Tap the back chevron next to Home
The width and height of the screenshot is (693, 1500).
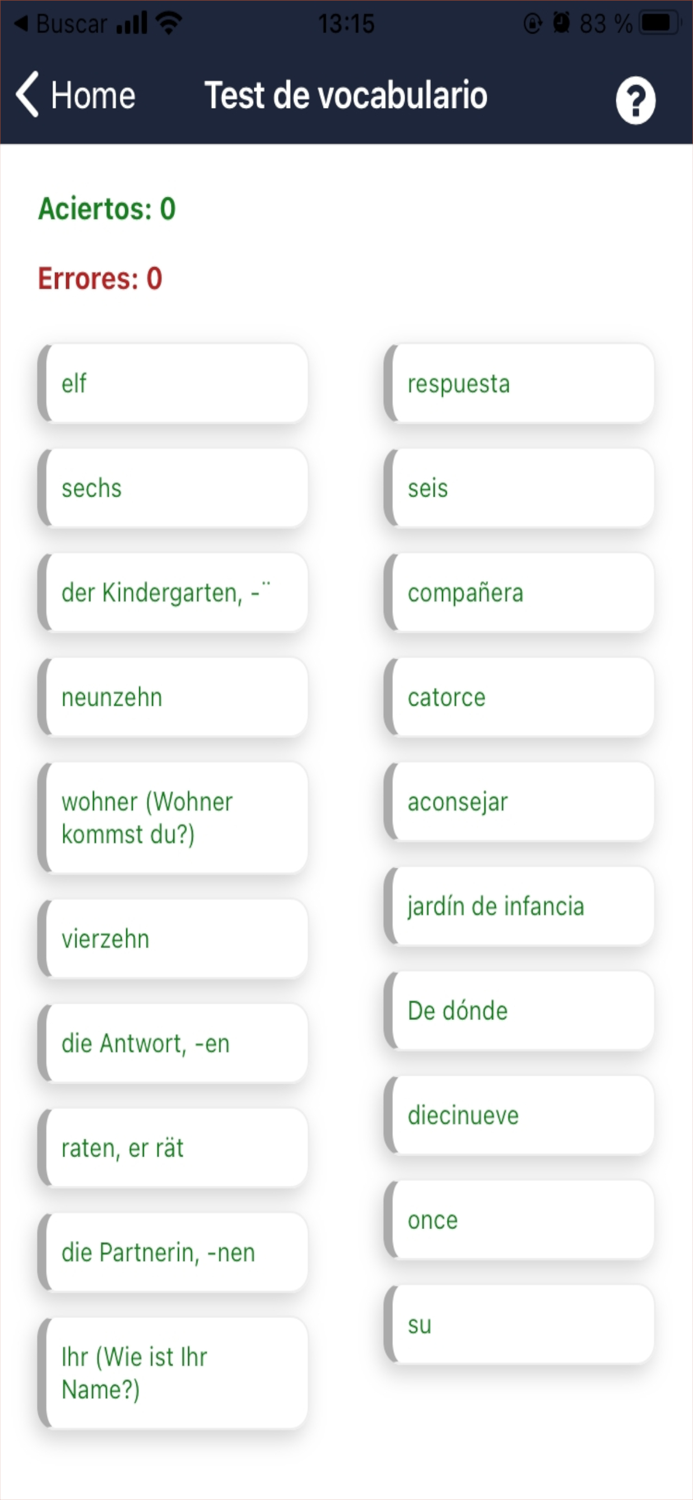[x=25, y=94]
